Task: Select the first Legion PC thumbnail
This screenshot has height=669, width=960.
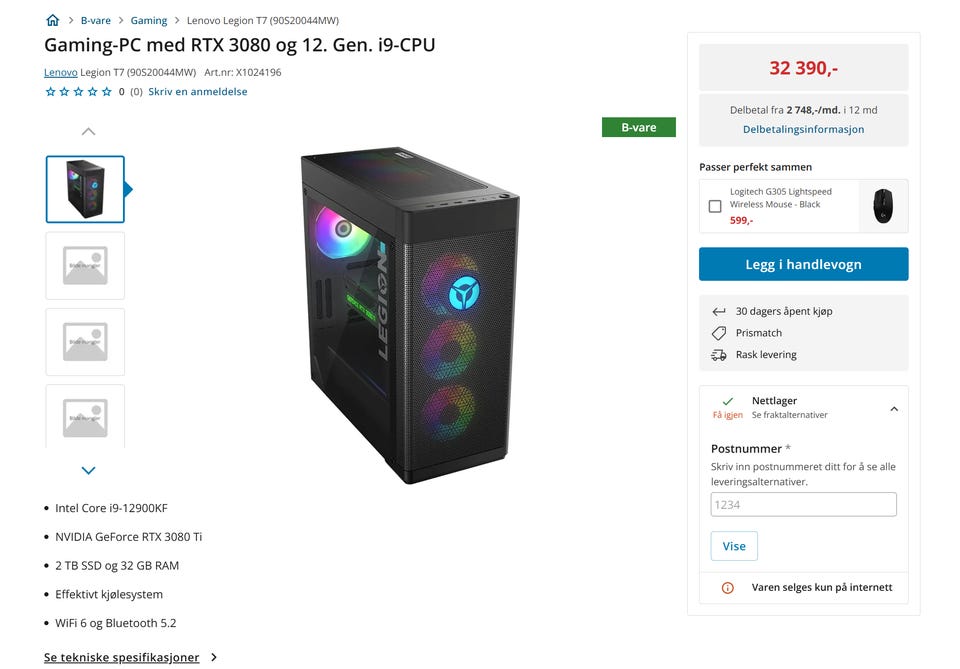Action: (x=85, y=189)
